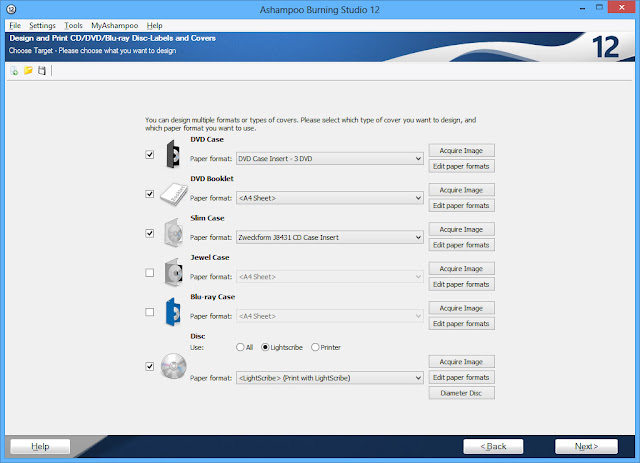Viewport: 640px width, 463px height.
Task: Click Acquire Image for Jewel Case
Action: [x=461, y=268]
